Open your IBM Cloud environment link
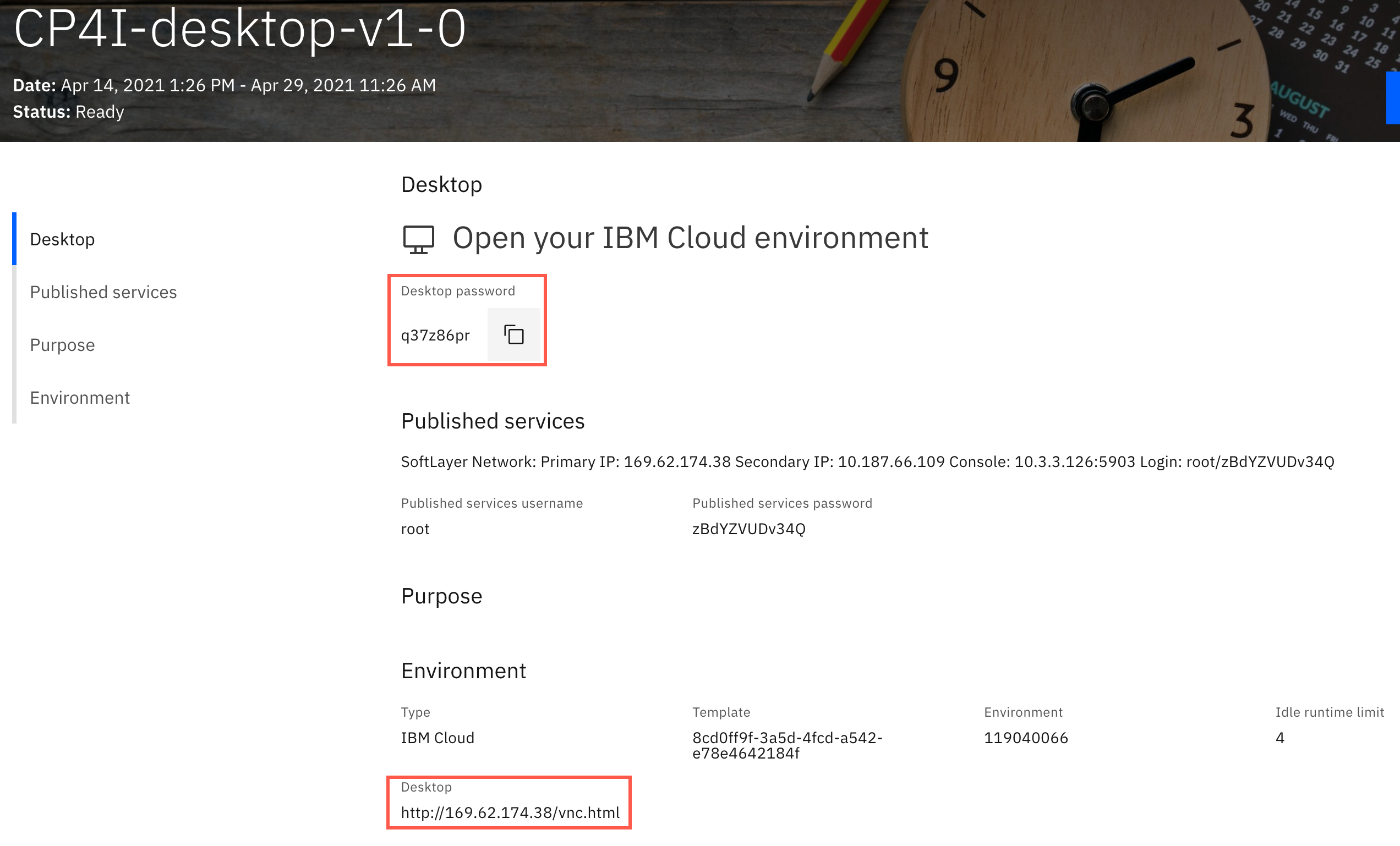 (690, 237)
